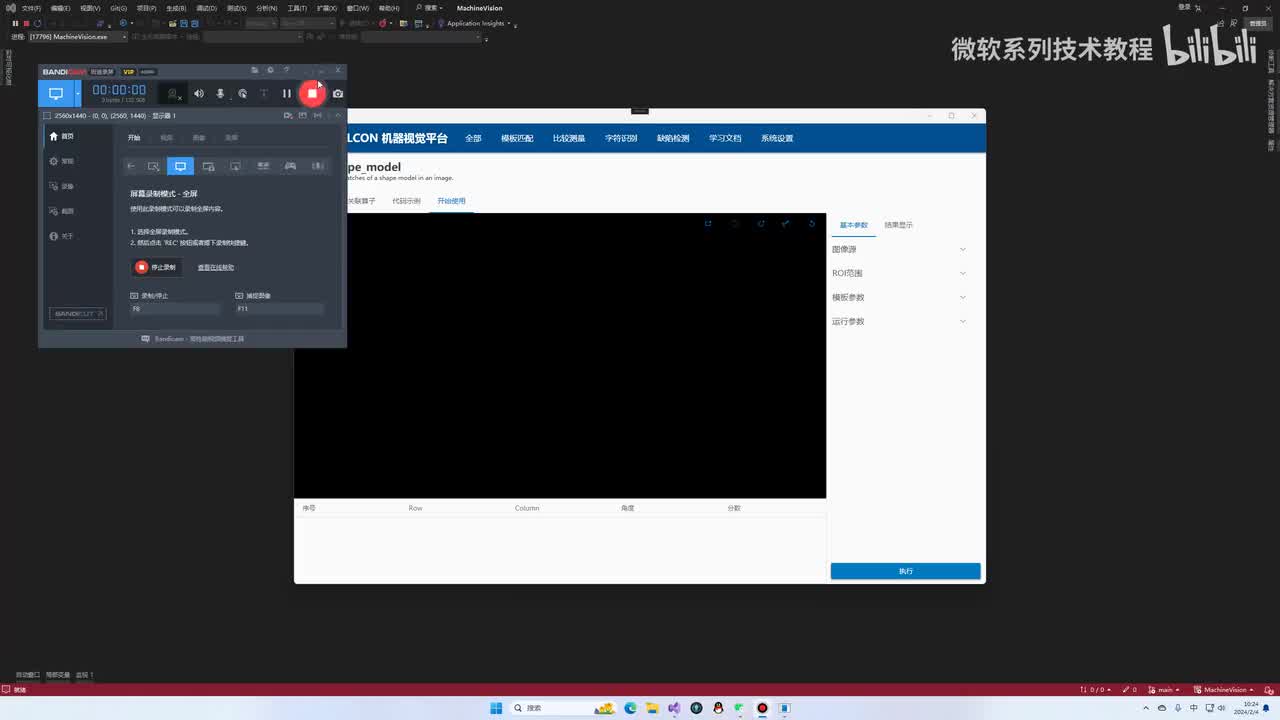The width and height of the screenshot is (1280, 720).
Task: Open Bandicam General settings sidebar item
Action: click(62, 161)
